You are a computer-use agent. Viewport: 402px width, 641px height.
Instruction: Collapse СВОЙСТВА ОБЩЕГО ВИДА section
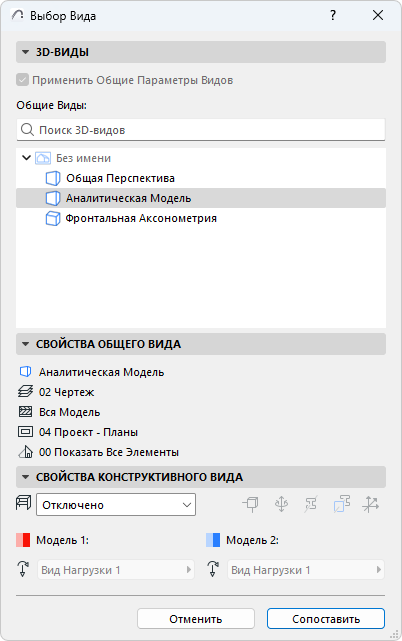point(25,344)
